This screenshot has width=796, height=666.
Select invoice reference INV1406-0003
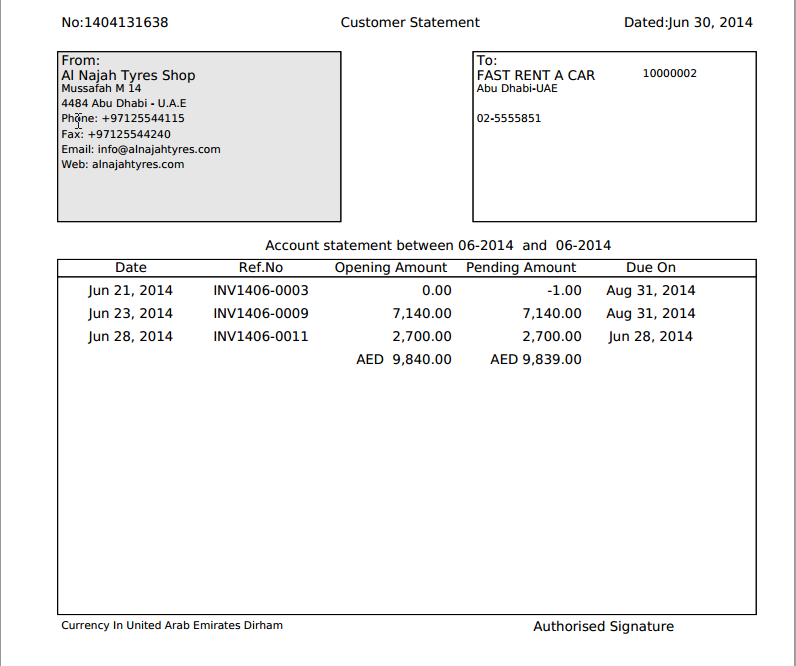tap(261, 290)
